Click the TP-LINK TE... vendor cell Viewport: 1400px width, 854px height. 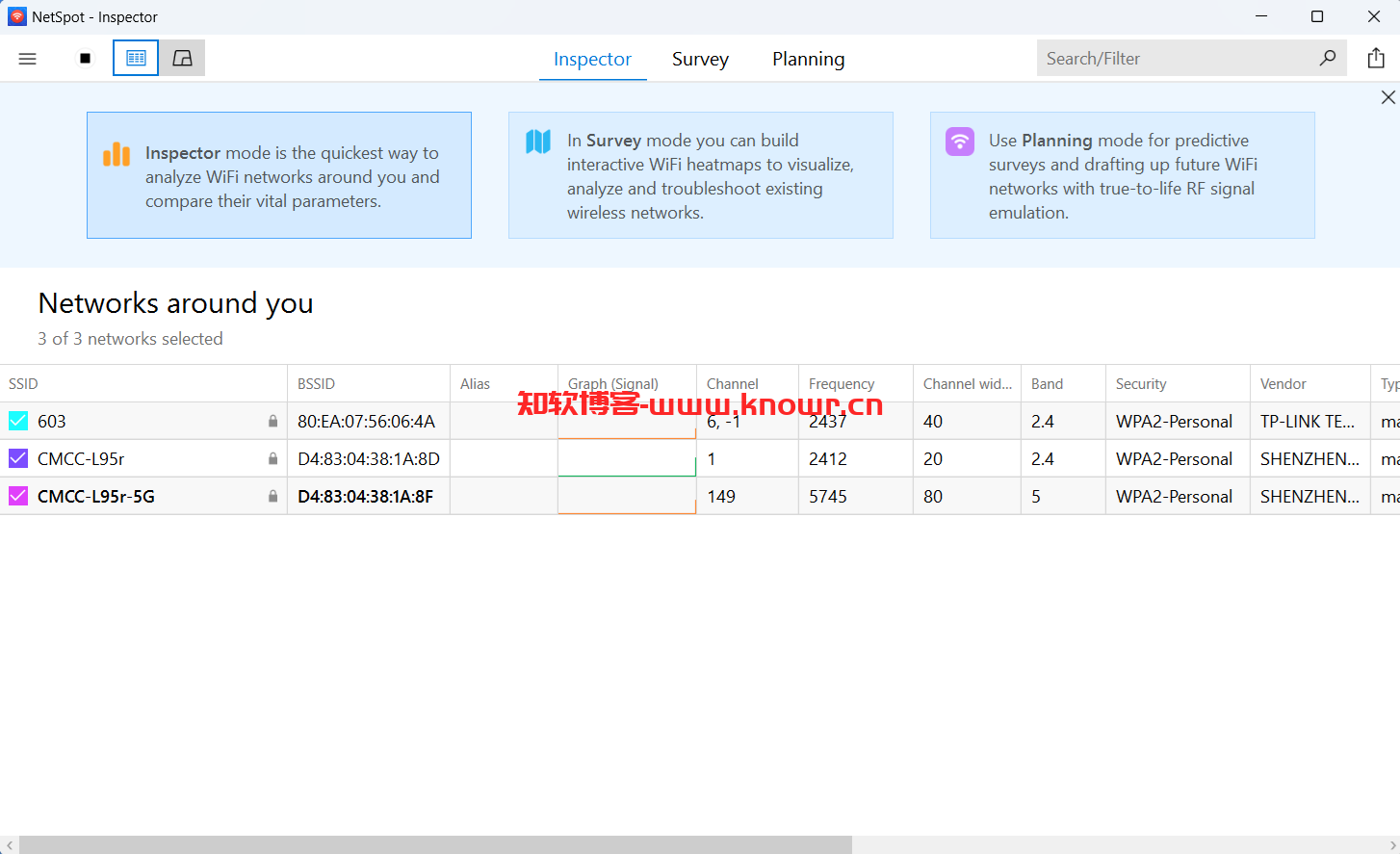[1309, 421]
